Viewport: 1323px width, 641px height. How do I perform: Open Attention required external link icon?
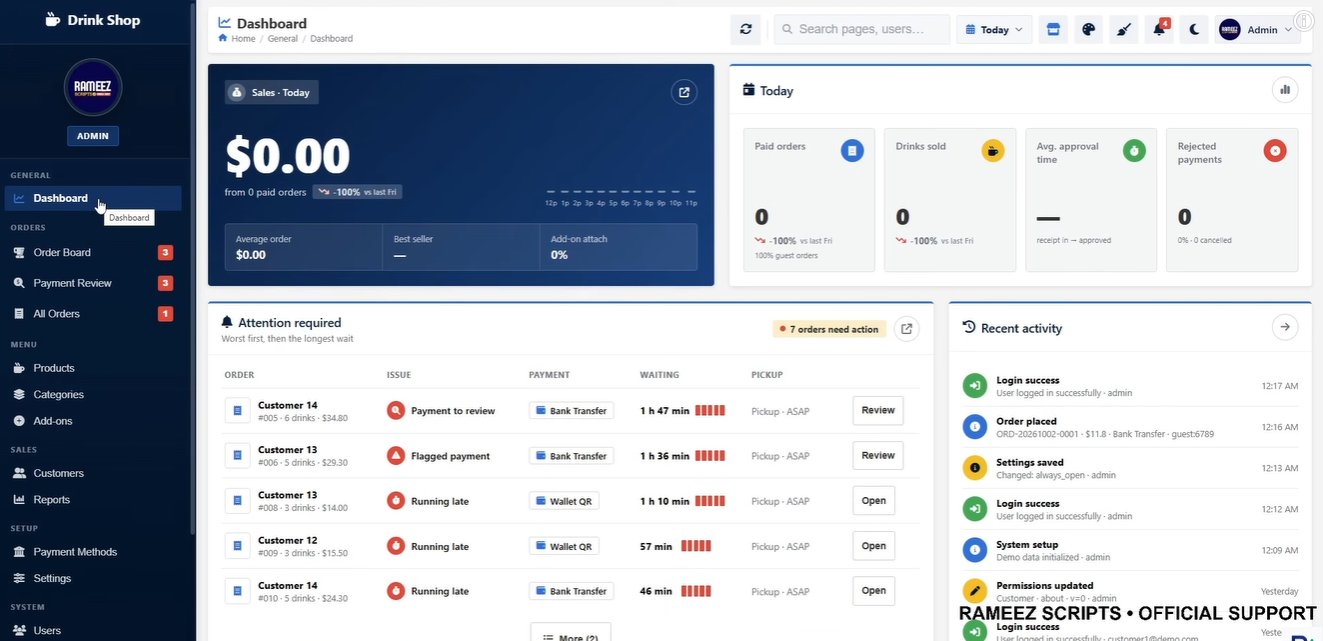pyautogui.click(x=906, y=328)
